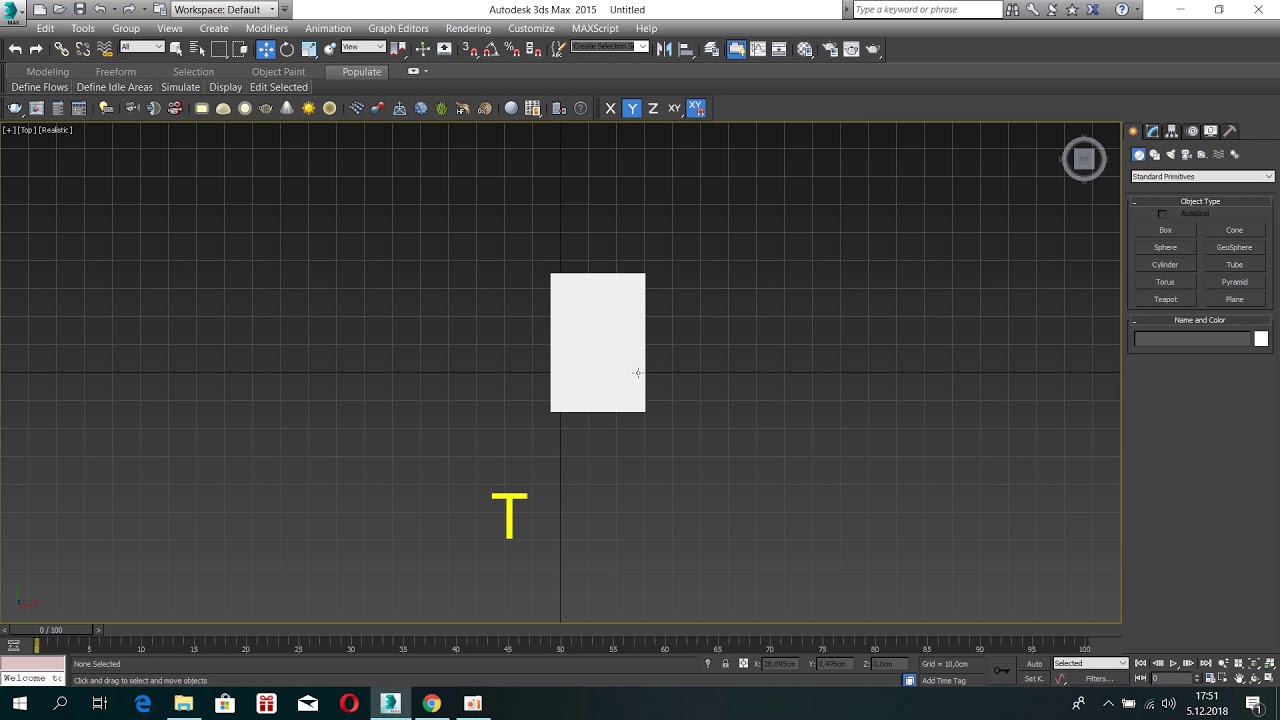Toggle the Y axis constraint

(x=632, y=108)
